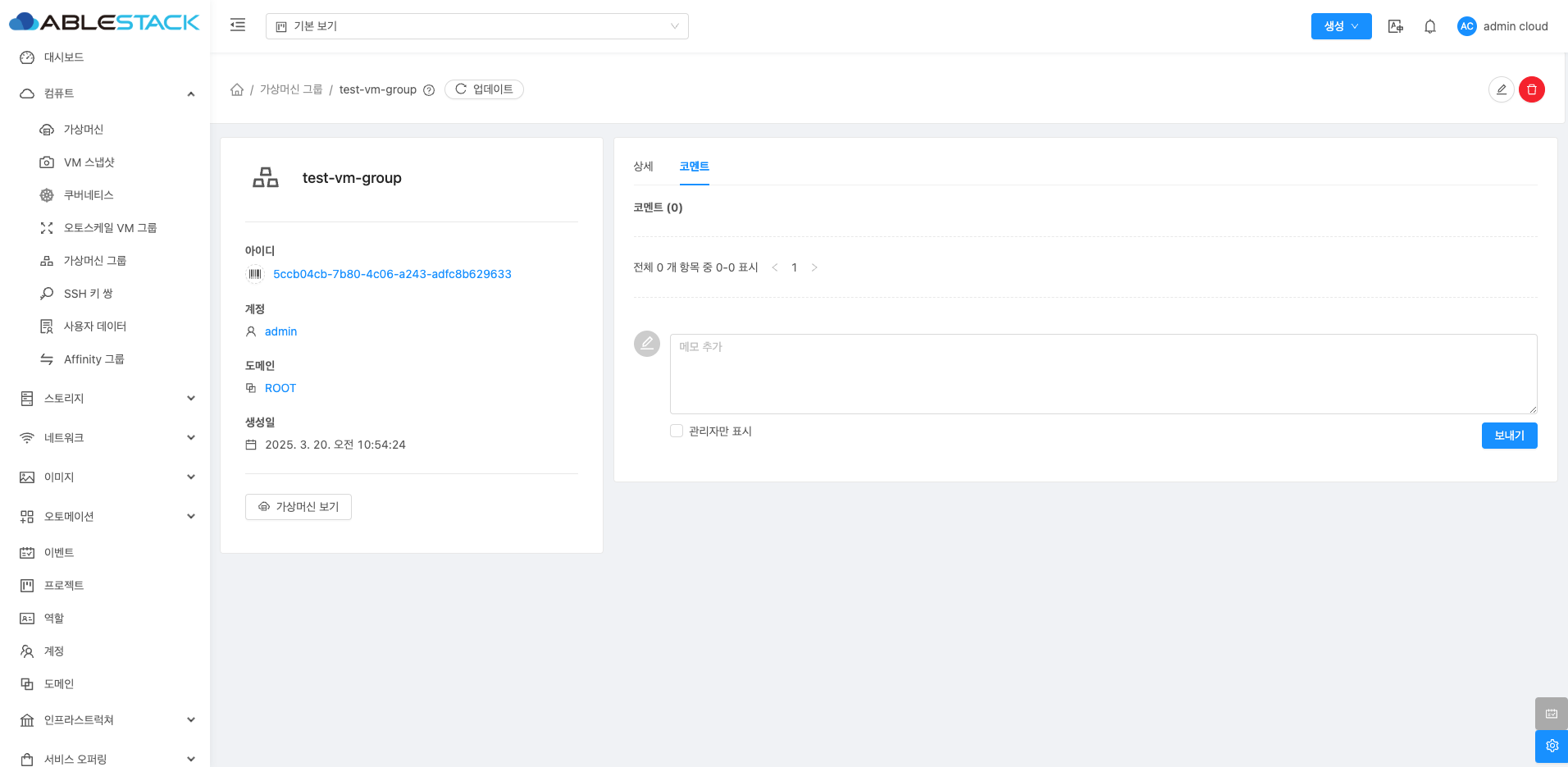This screenshot has width=1568, height=767.
Task: Expand the 스토리지 sidebar section
Action: pos(105,399)
